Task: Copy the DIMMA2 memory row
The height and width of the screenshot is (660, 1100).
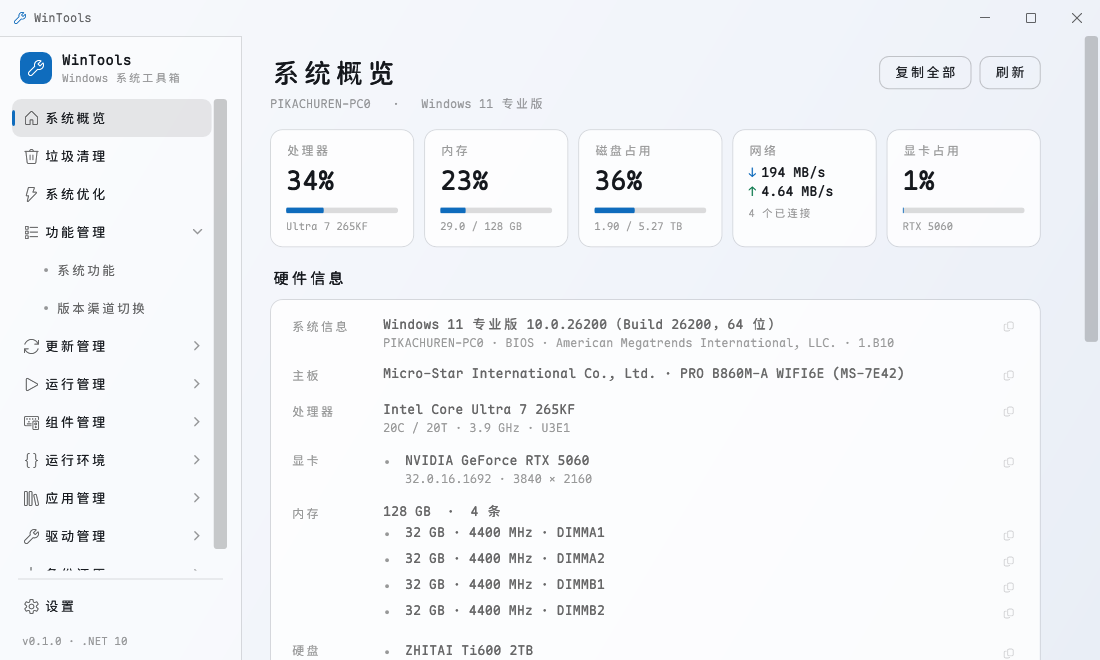Action: (1009, 561)
